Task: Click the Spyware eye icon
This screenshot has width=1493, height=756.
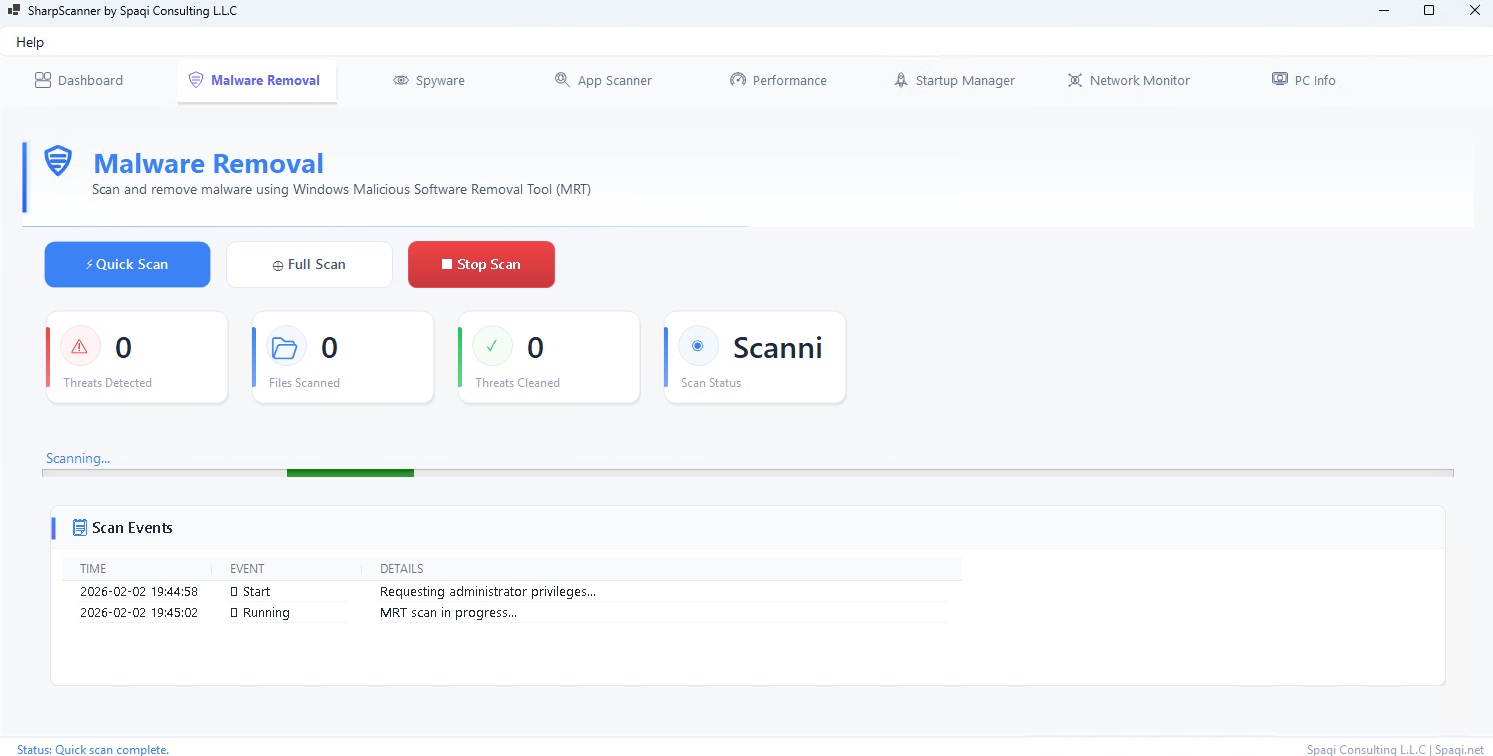Action: [401, 79]
